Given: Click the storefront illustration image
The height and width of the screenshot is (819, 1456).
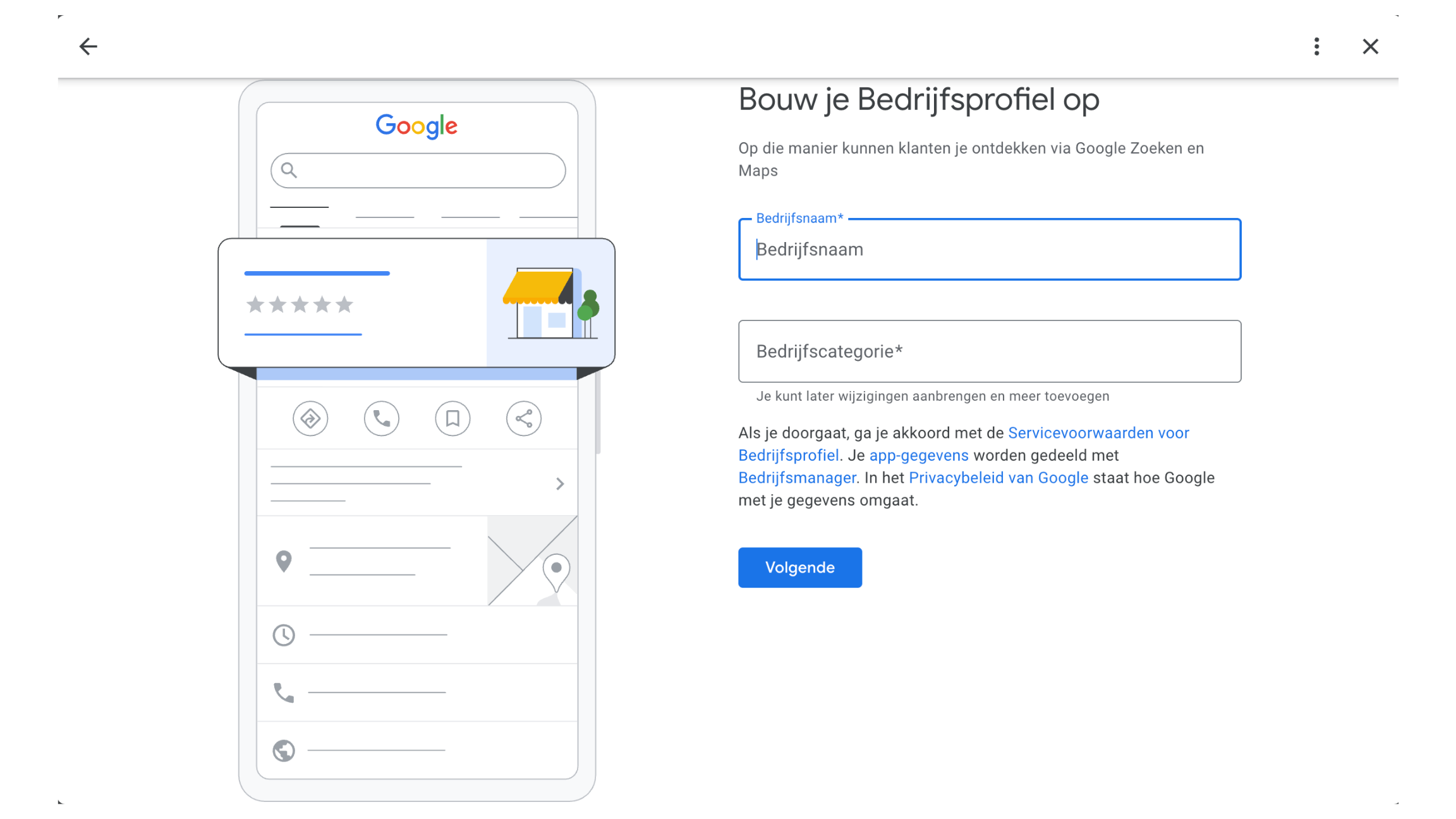Looking at the screenshot, I should click(x=550, y=303).
